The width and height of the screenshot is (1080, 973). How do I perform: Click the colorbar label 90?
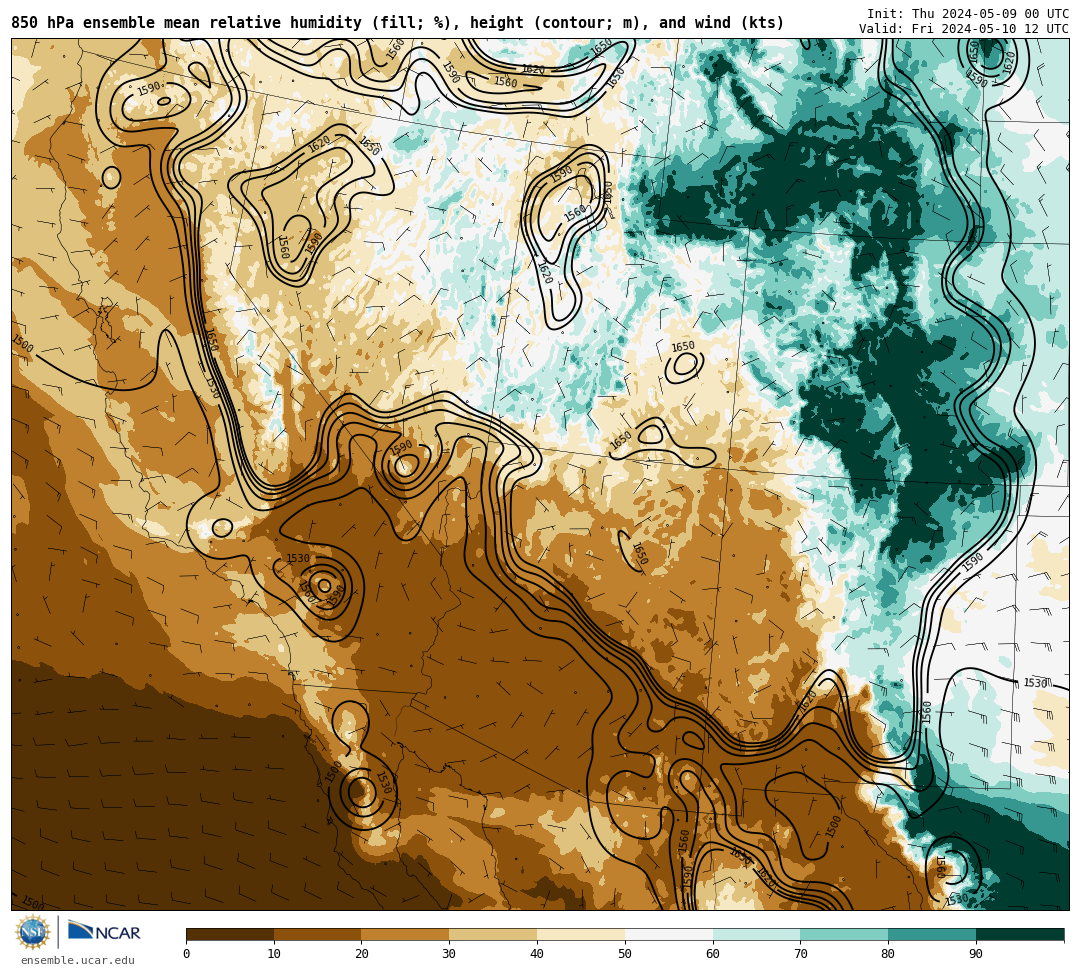pyautogui.click(x=976, y=954)
